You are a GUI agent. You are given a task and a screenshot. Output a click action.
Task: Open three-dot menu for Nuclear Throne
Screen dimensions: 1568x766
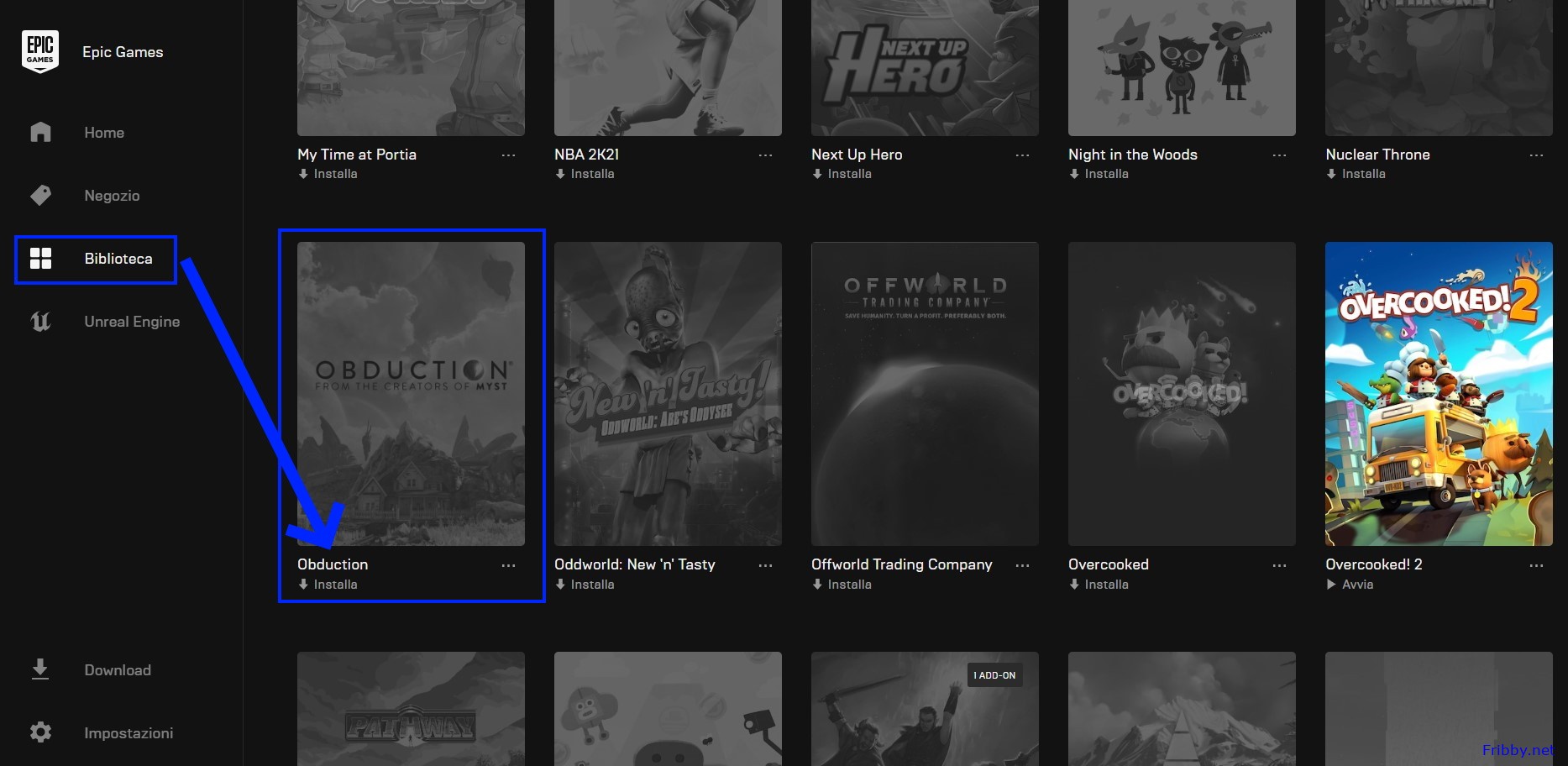point(1536,155)
